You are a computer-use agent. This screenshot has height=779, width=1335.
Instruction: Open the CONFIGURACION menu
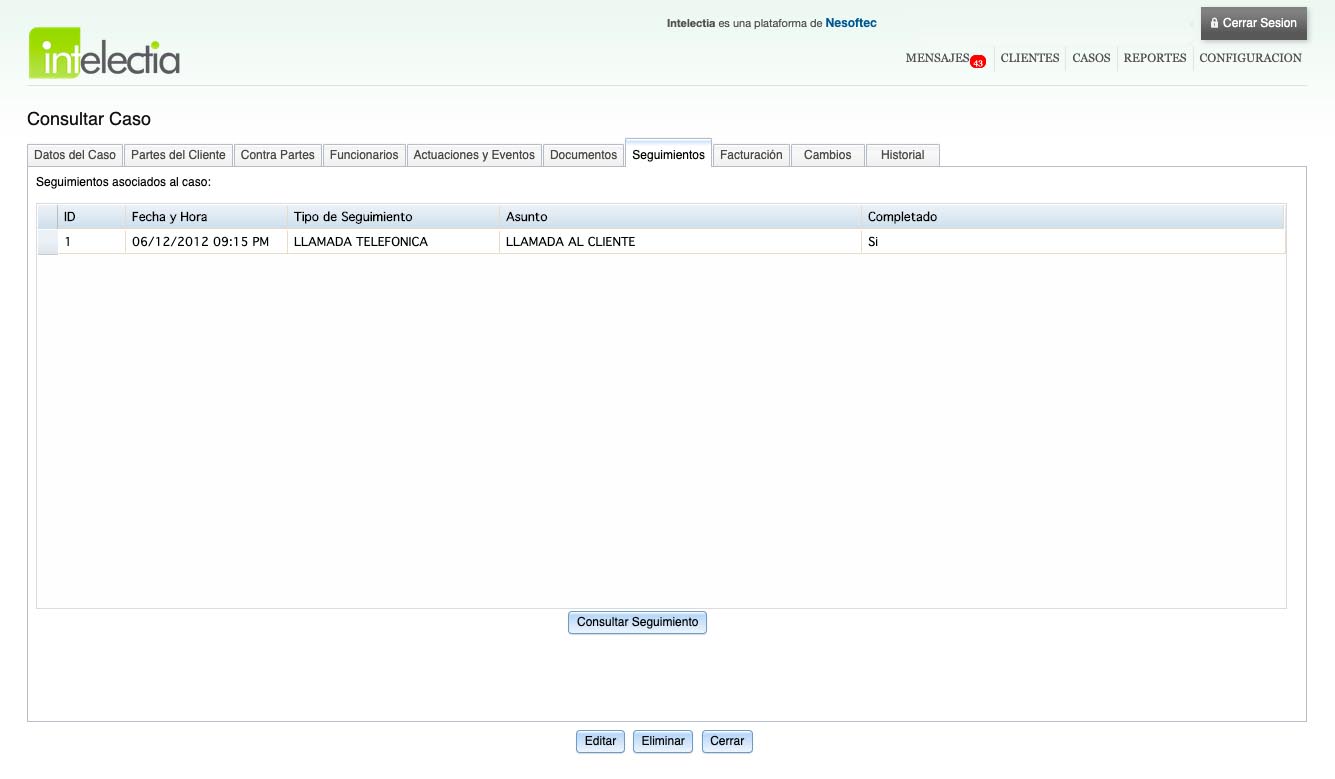pyautogui.click(x=1250, y=58)
